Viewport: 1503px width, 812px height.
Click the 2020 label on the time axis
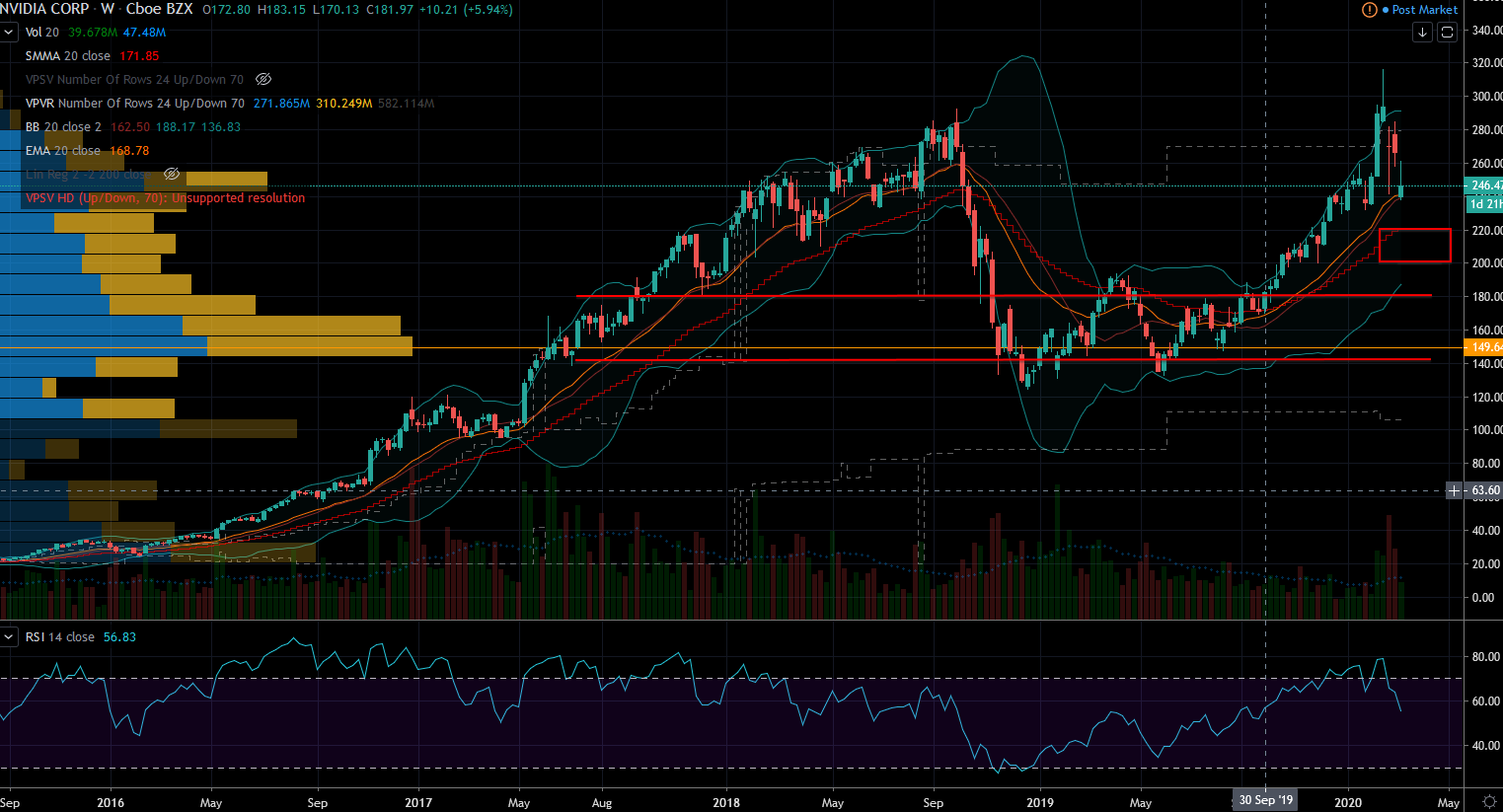(1348, 803)
